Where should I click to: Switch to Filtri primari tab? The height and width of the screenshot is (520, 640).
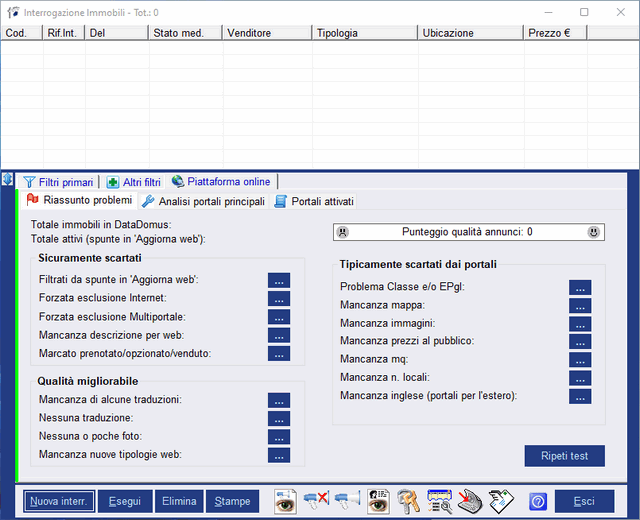click(x=58, y=182)
